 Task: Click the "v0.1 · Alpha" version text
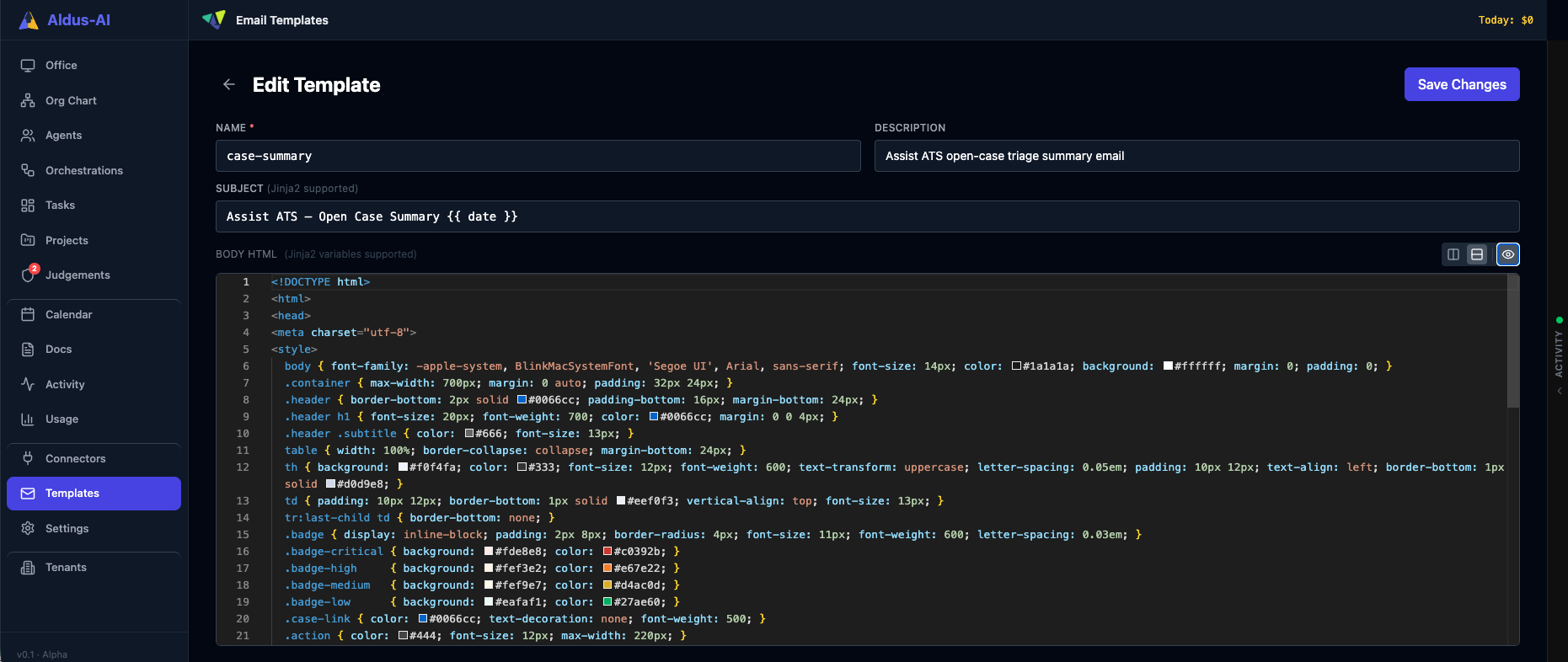tap(42, 654)
